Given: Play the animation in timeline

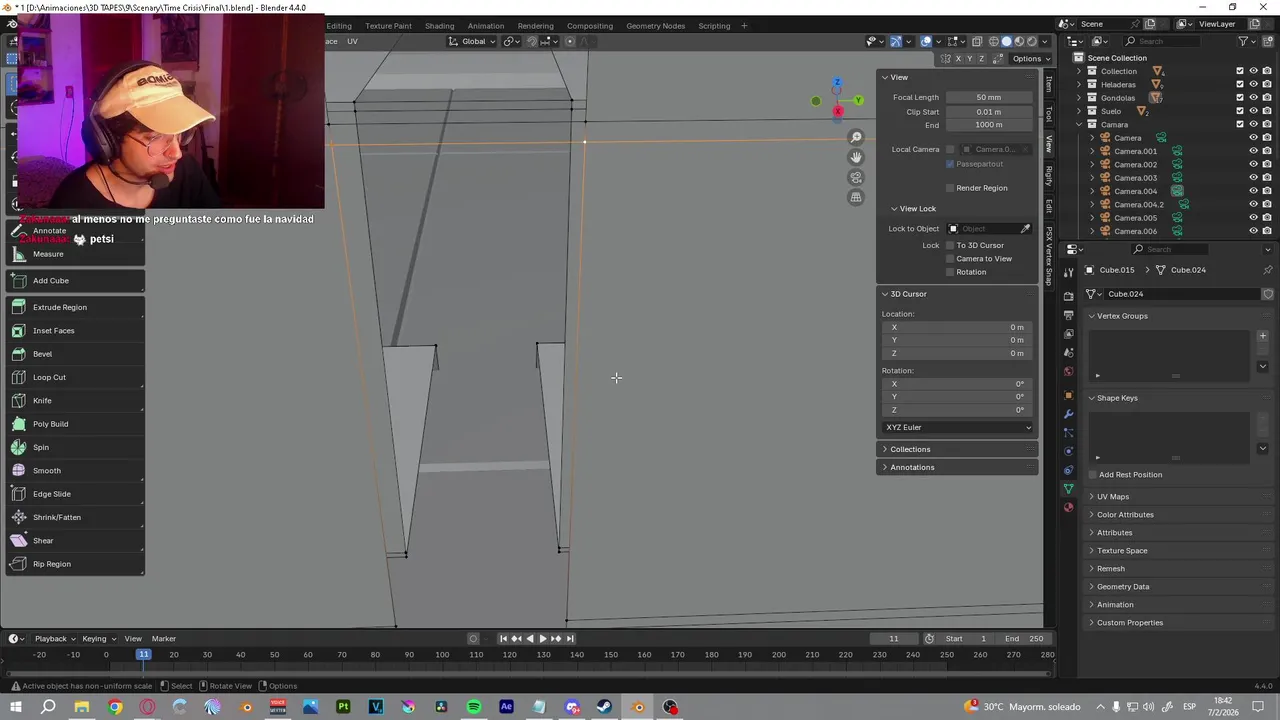Looking at the screenshot, I should tap(543, 639).
